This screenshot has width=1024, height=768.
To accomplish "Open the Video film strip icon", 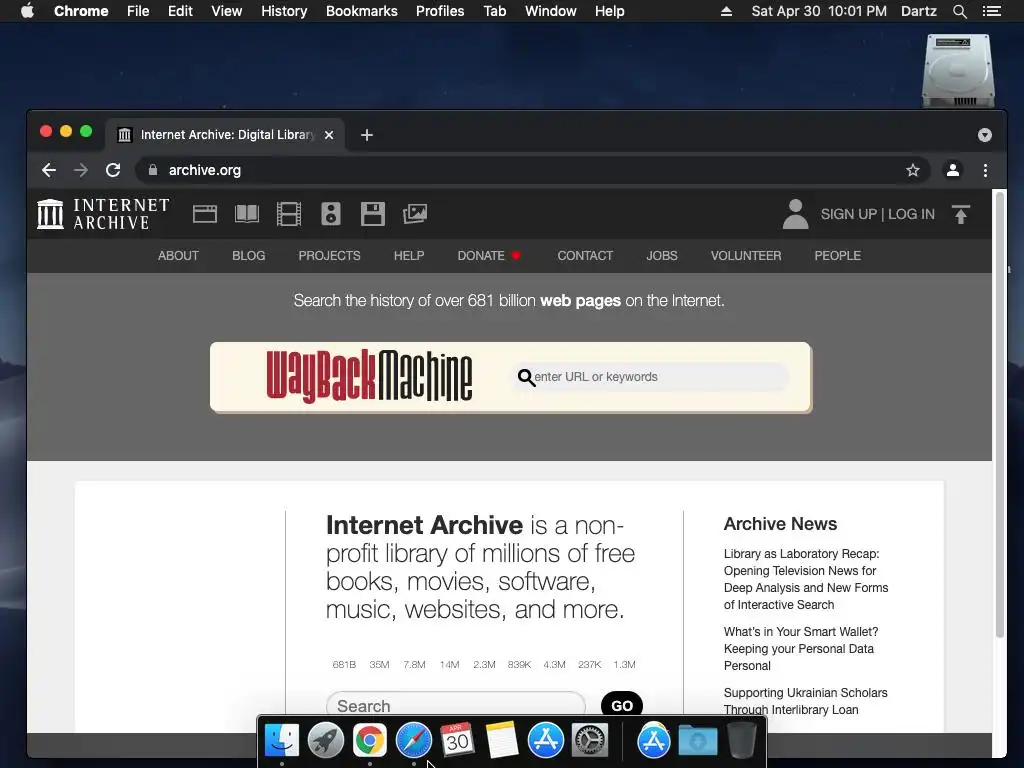I will (289, 214).
